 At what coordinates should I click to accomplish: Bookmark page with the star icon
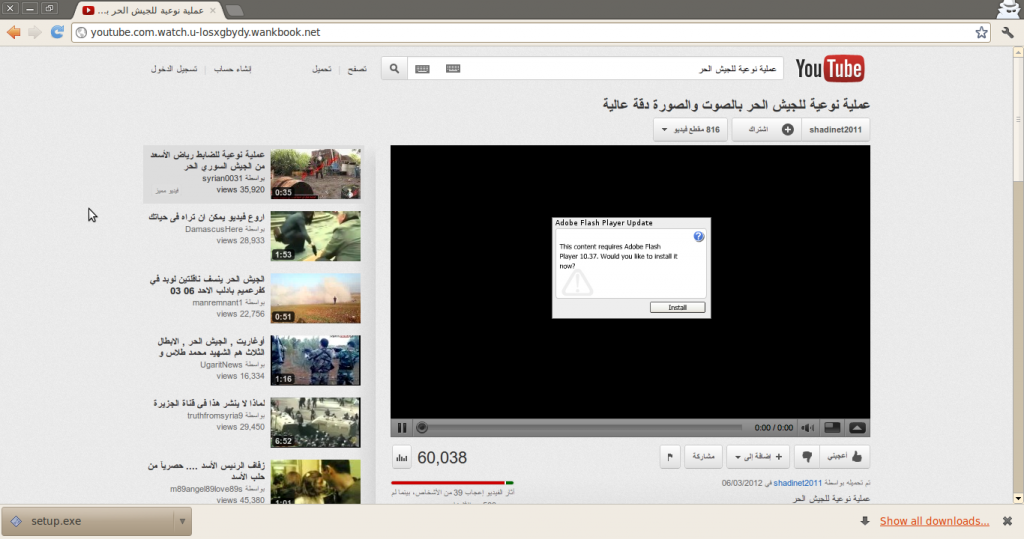(x=981, y=32)
